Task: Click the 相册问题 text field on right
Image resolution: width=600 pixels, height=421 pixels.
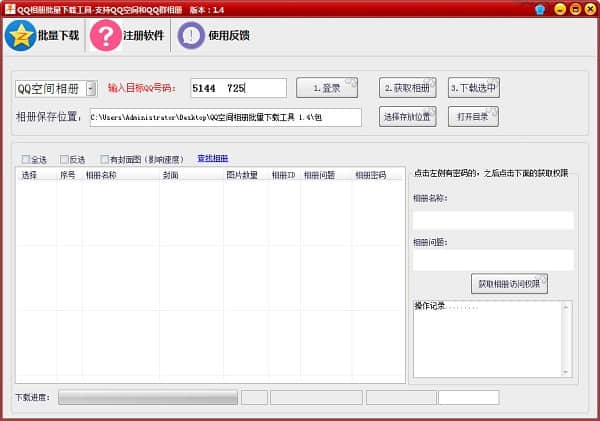Action: pos(493,260)
